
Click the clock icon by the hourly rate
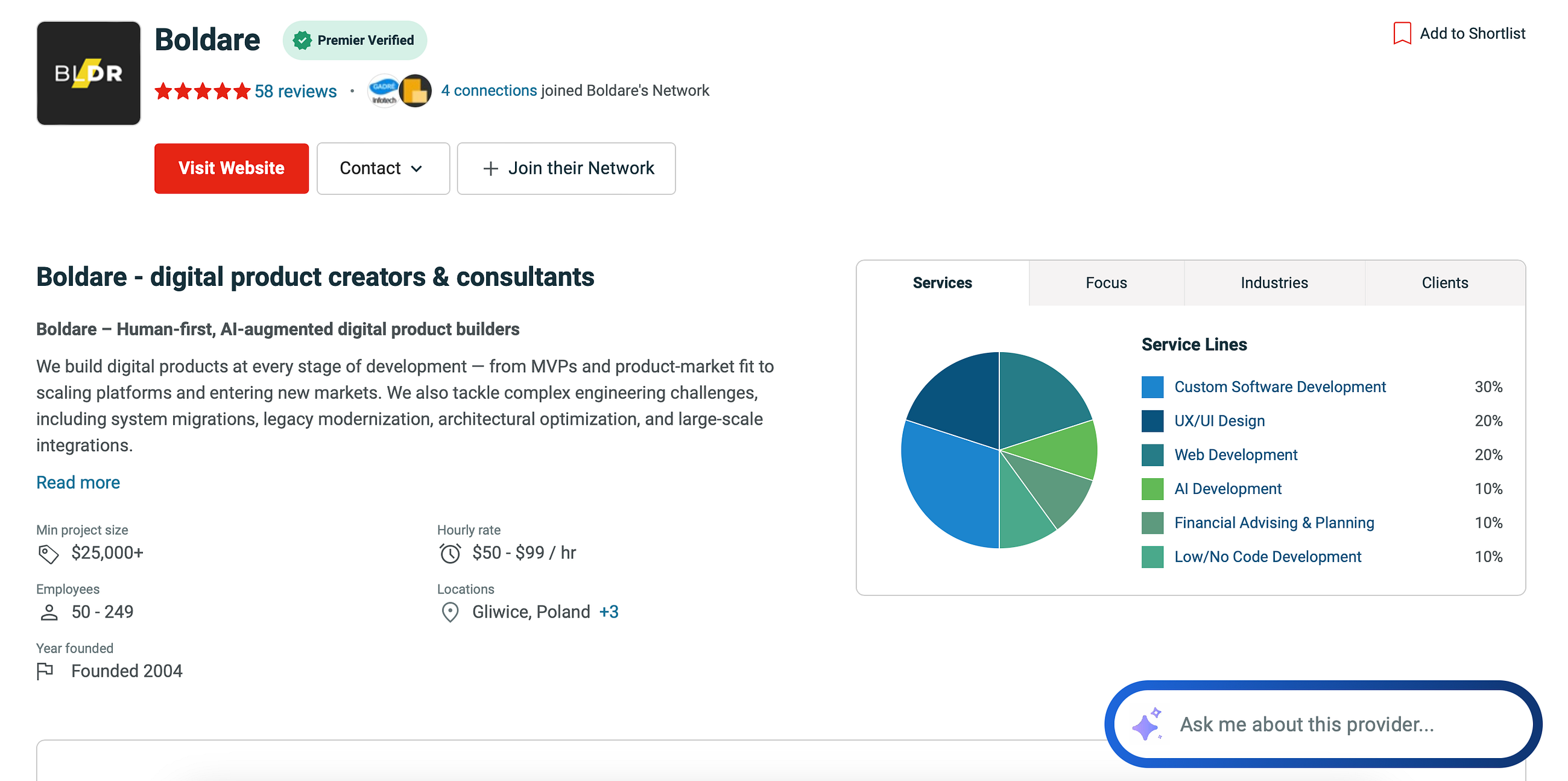click(x=450, y=554)
